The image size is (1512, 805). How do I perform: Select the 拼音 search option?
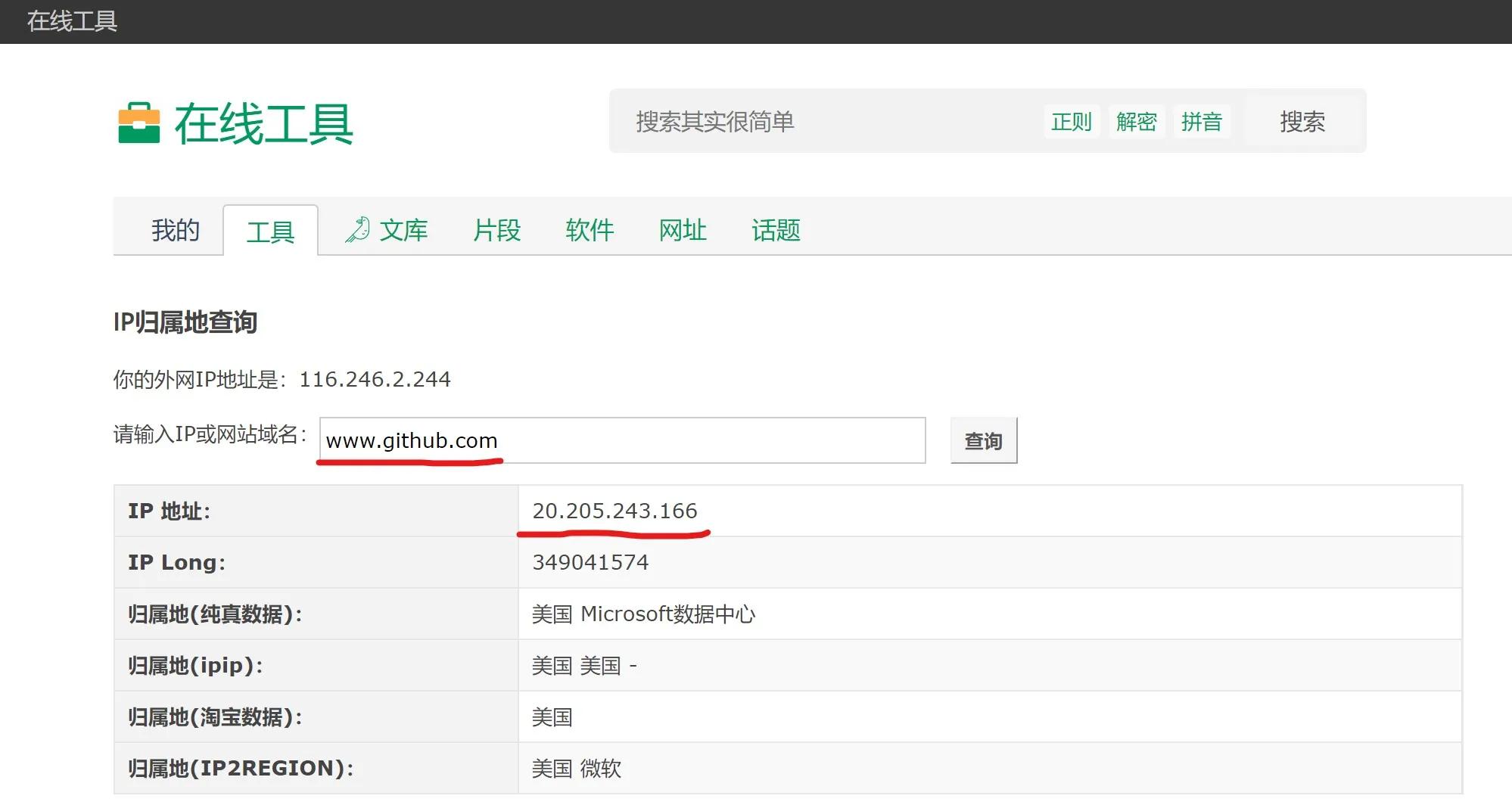(x=1202, y=121)
